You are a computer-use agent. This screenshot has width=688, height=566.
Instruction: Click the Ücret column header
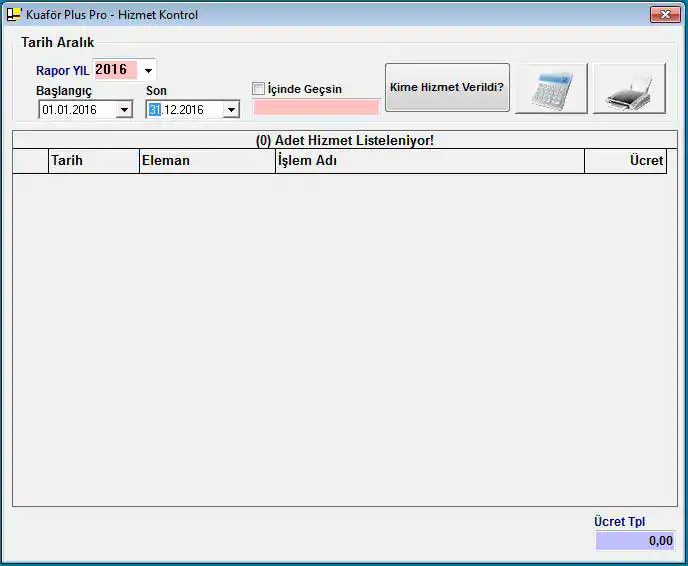pyautogui.click(x=625, y=161)
